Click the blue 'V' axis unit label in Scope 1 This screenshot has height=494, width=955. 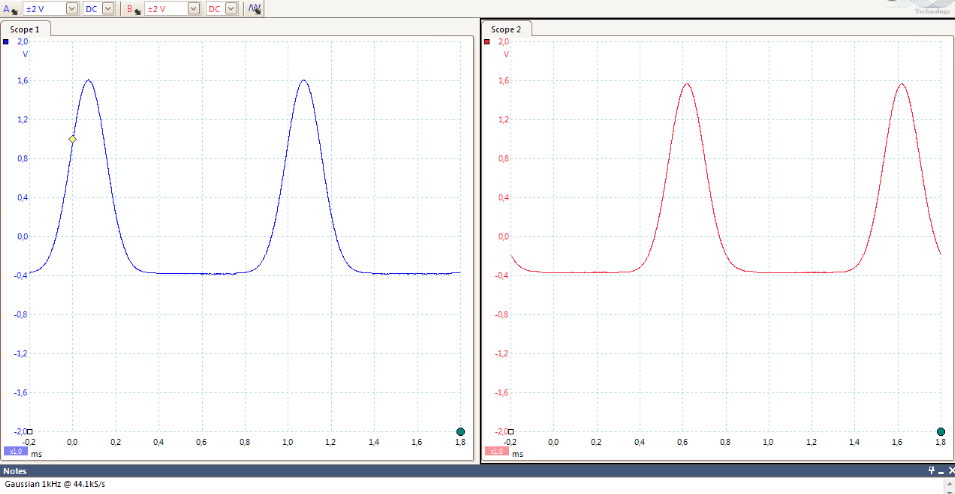tap(25, 54)
